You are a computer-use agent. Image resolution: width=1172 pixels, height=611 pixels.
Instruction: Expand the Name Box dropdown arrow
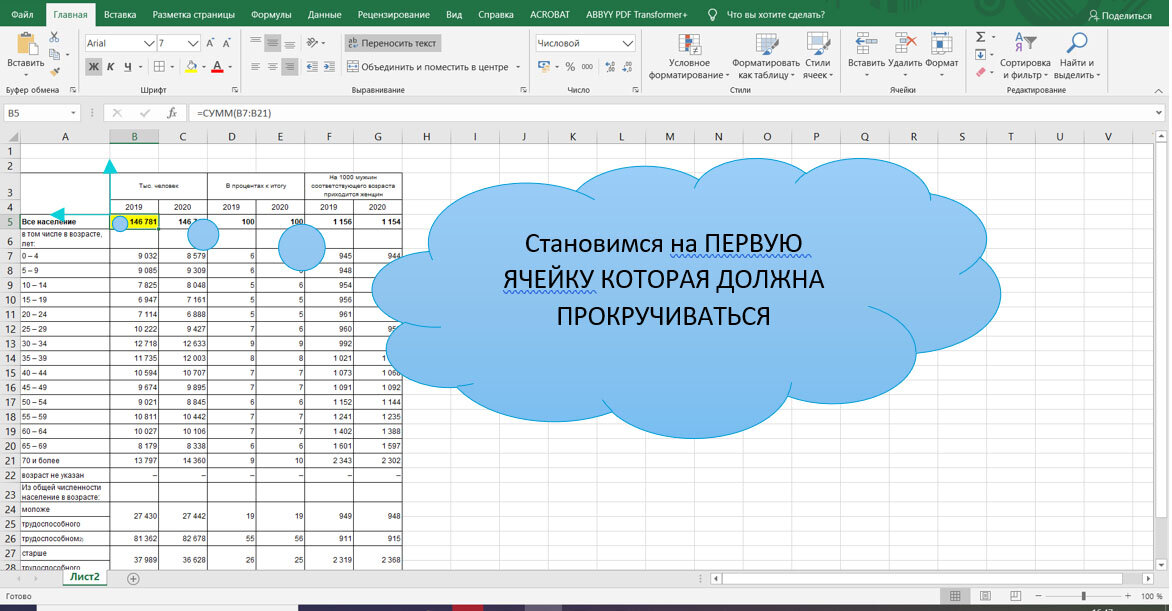coord(73,113)
